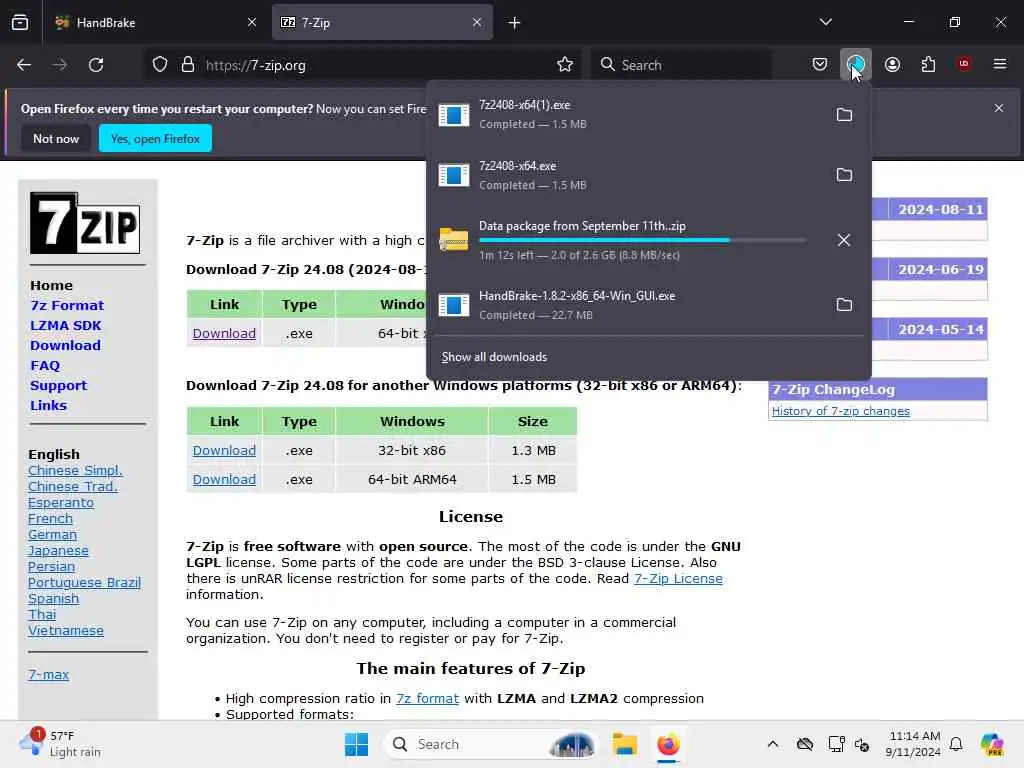
Task: Reload the 7-zip.org page
Action: [96, 65]
